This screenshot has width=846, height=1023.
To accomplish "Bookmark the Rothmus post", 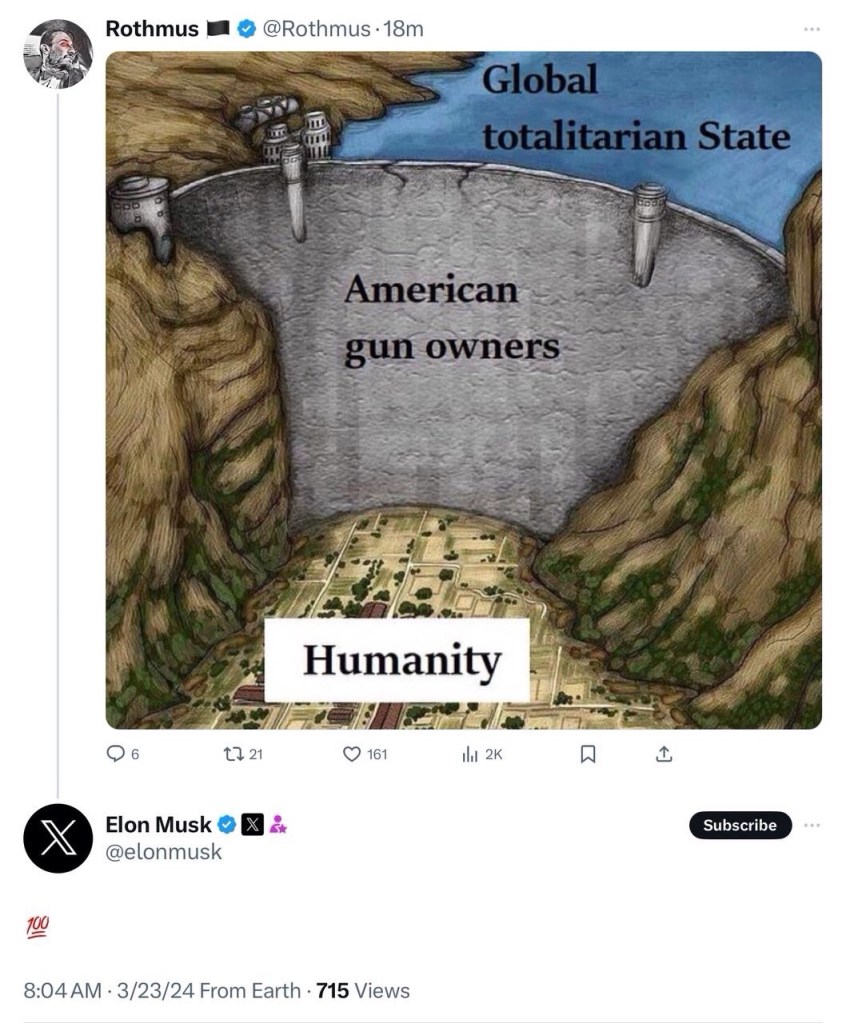I will [x=588, y=755].
